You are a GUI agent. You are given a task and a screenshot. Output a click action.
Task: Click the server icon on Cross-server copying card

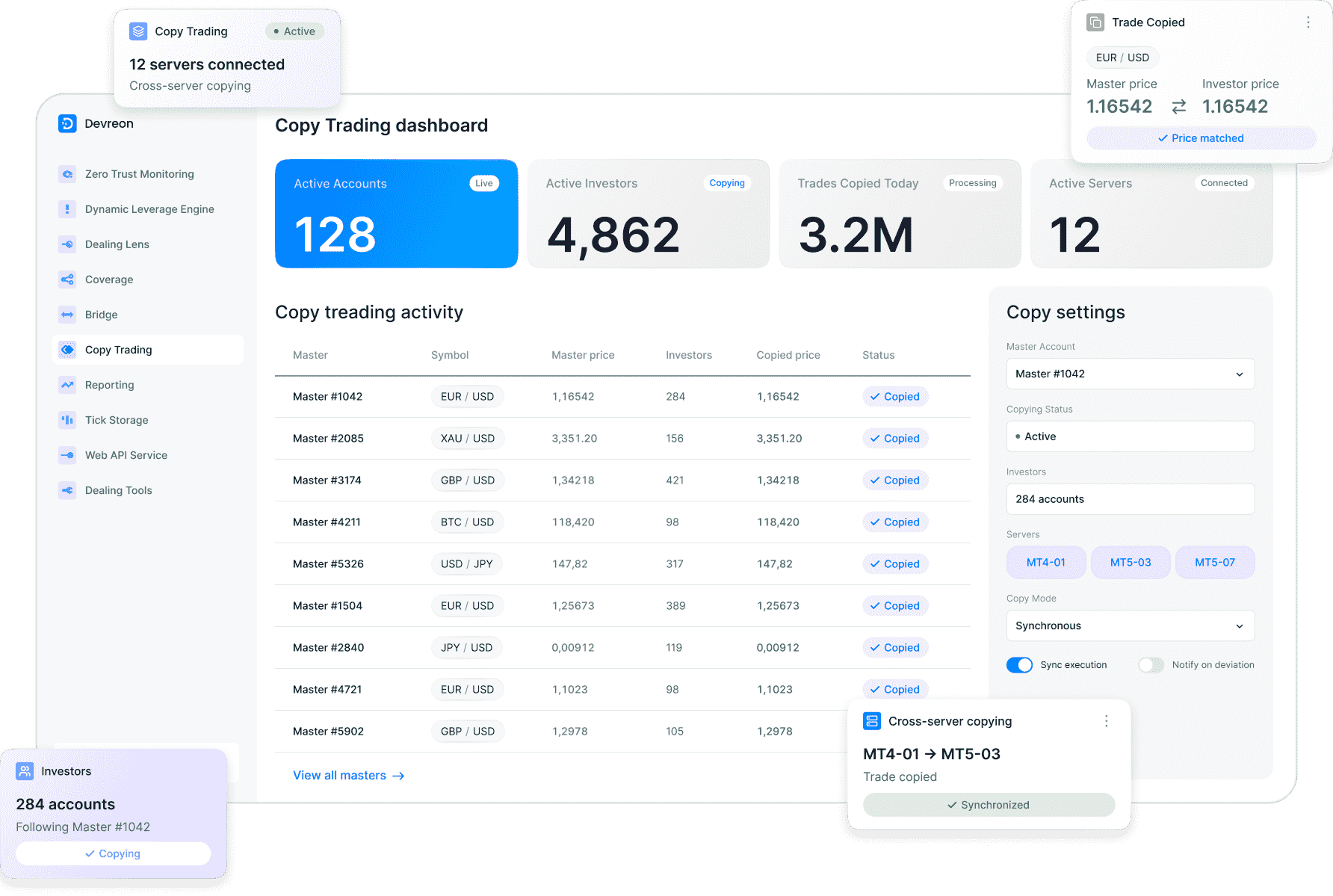tap(872, 721)
